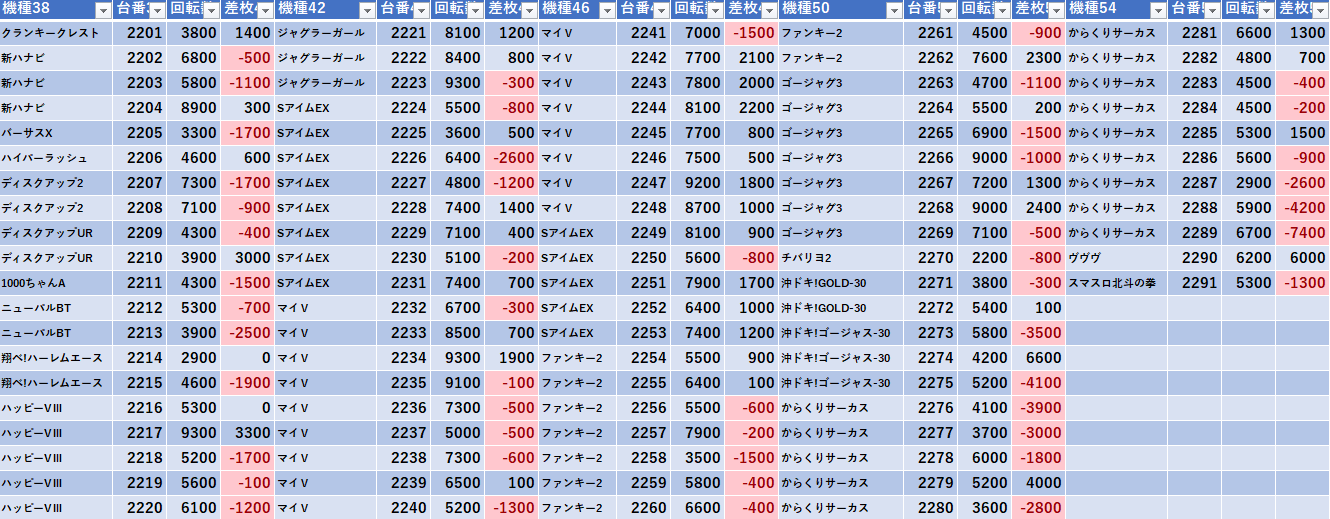The width and height of the screenshot is (1330, 519).
Task: Open the 回転 filter dropdown in 機種42 group
Action: (475, 10)
